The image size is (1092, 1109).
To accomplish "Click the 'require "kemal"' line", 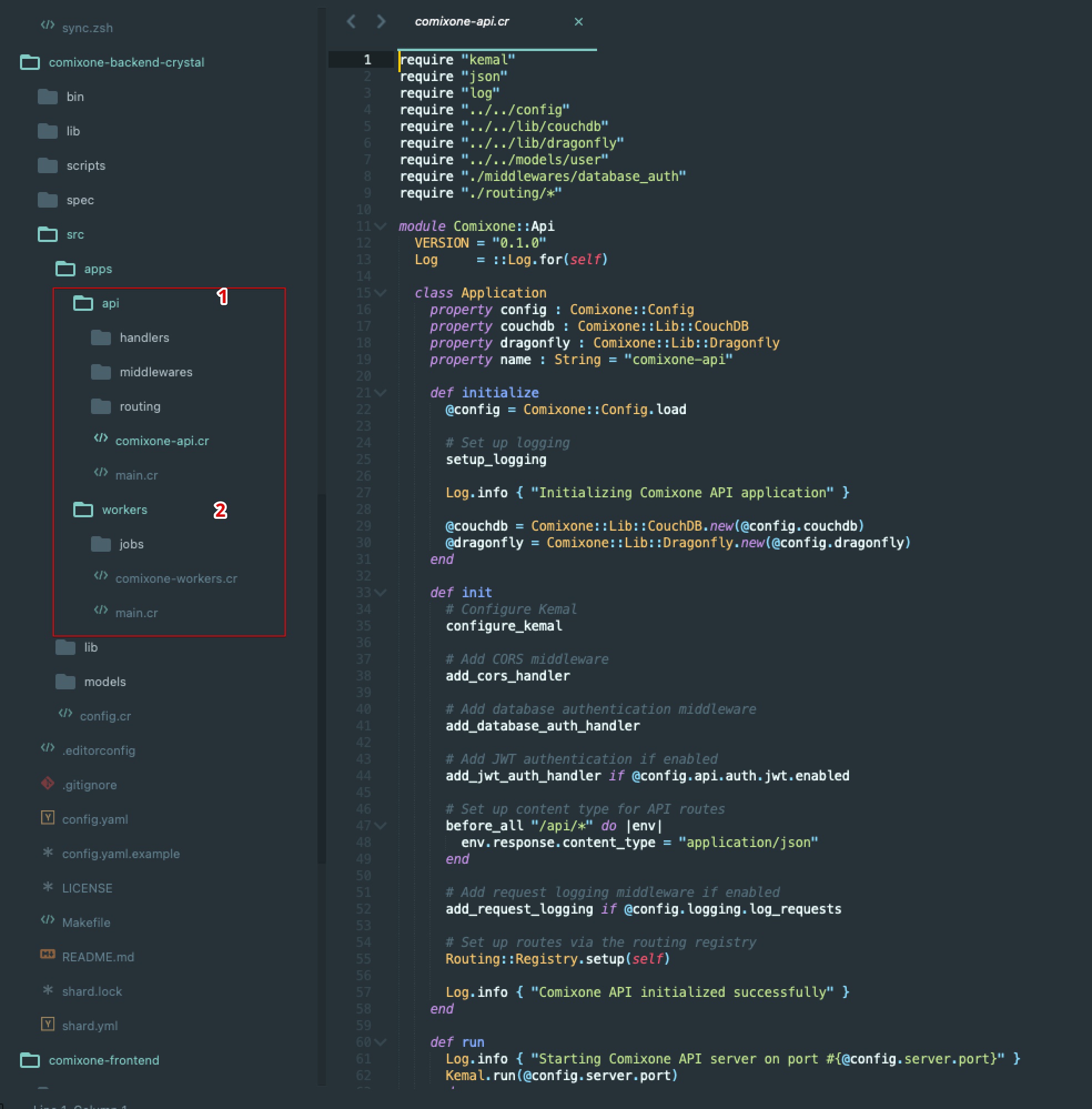I will coord(457,59).
